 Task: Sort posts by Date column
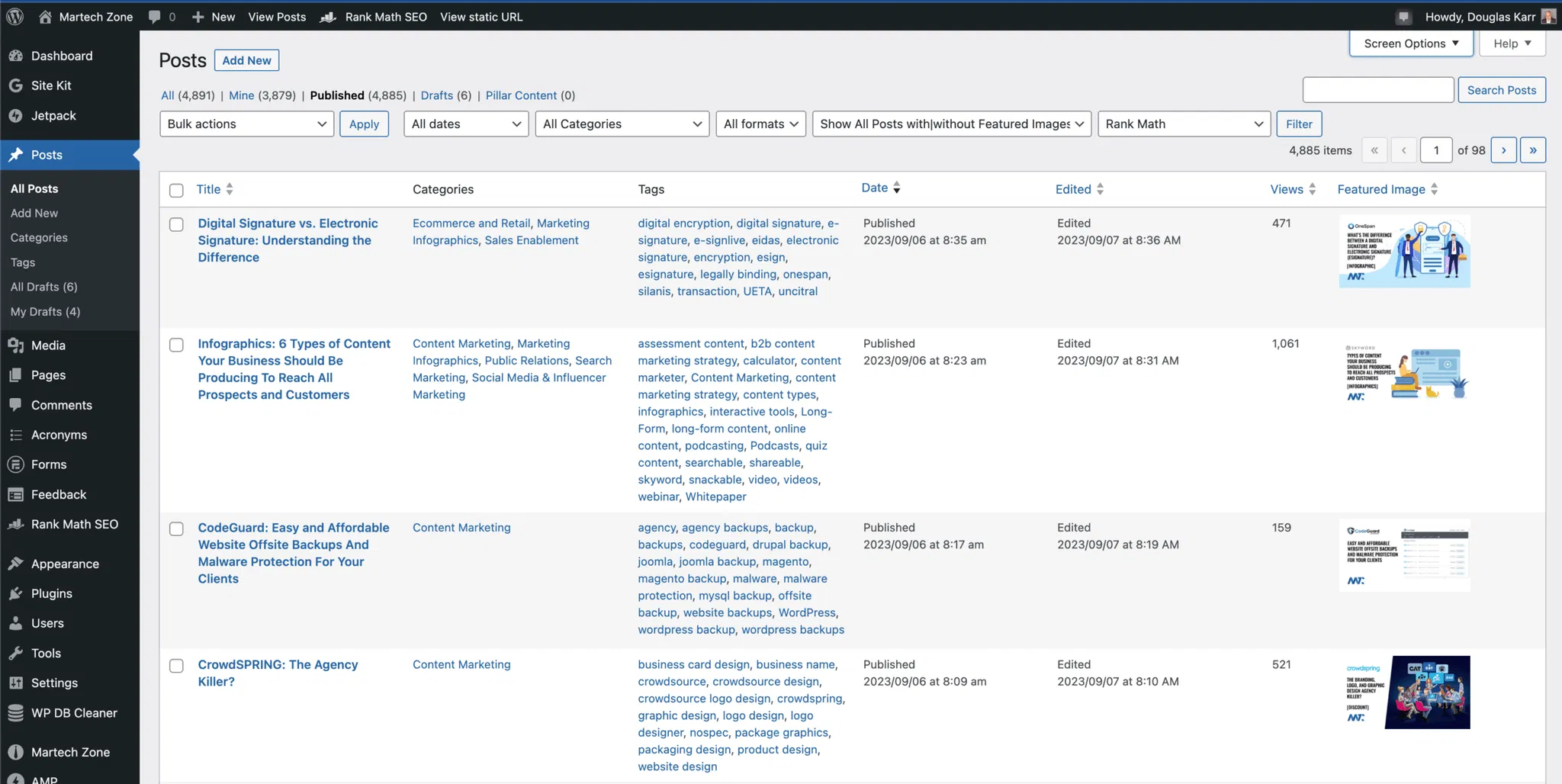(881, 188)
